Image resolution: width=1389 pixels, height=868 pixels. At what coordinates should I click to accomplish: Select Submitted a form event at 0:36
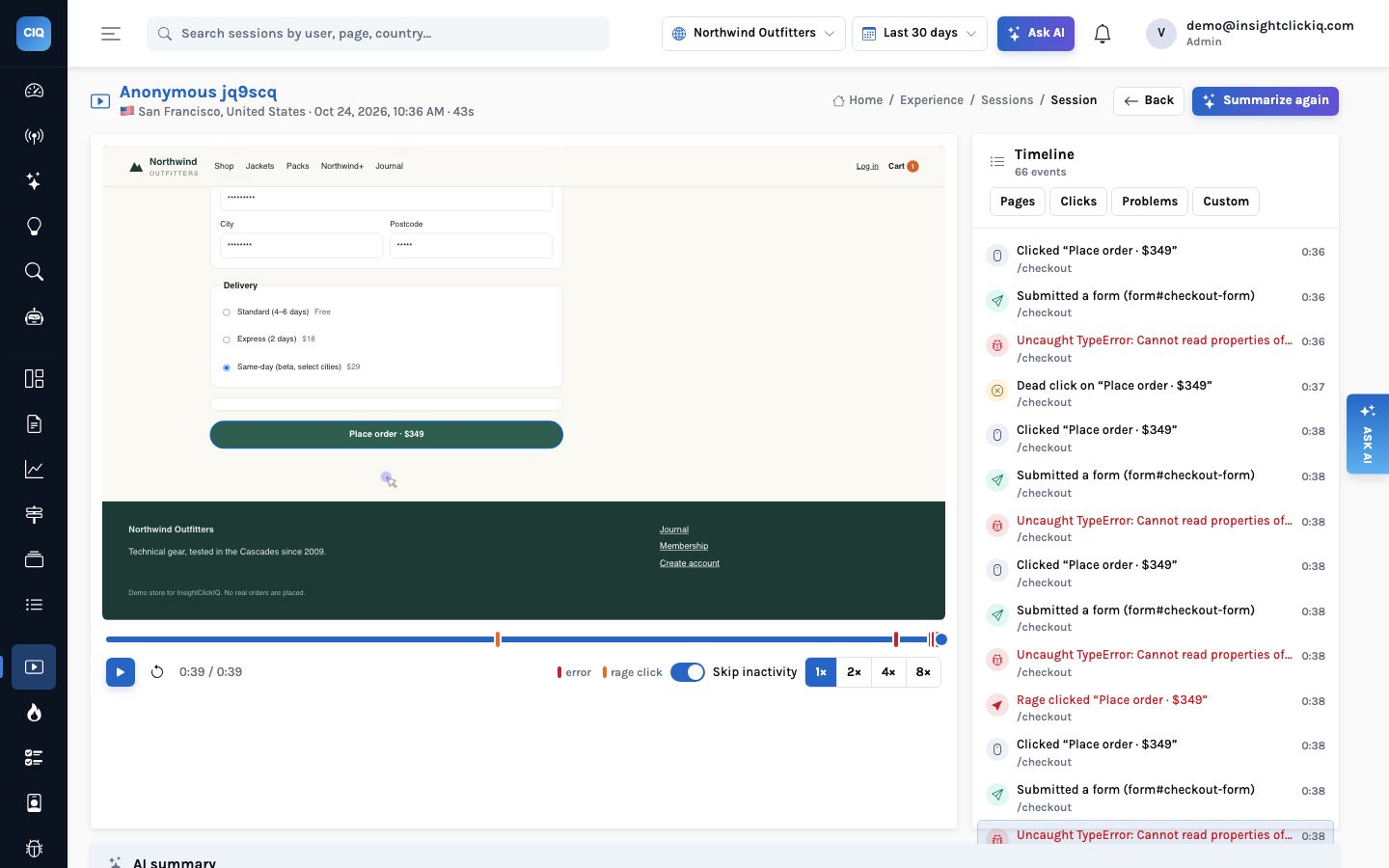(1156, 303)
